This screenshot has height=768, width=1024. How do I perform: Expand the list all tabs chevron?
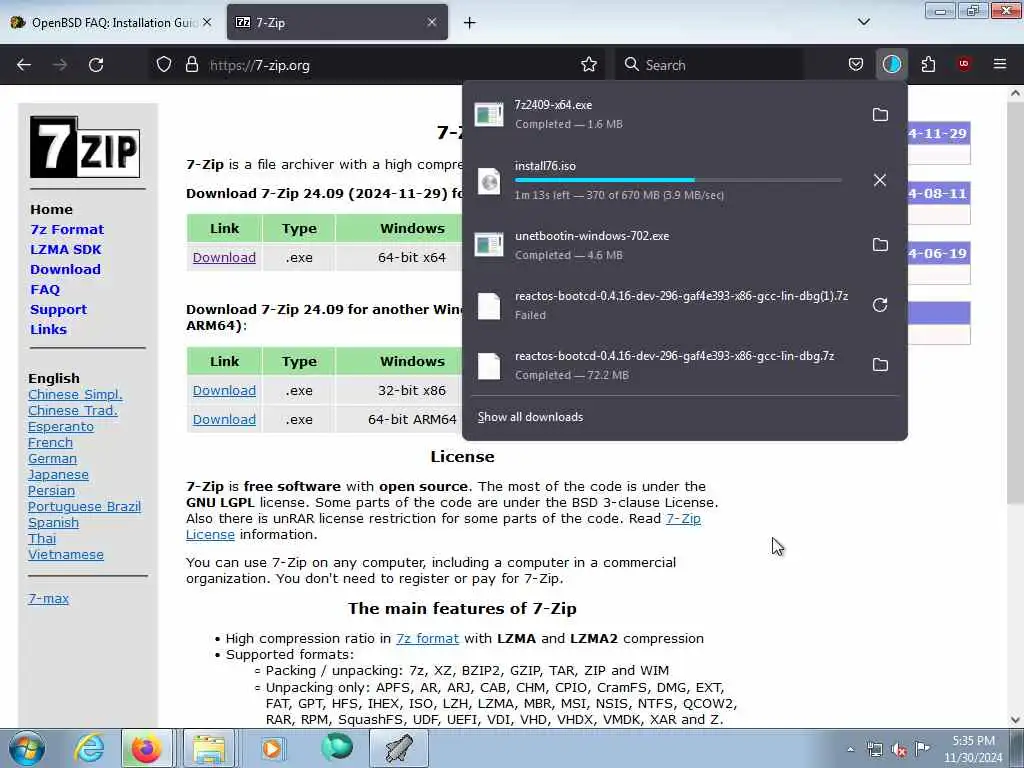(x=863, y=22)
